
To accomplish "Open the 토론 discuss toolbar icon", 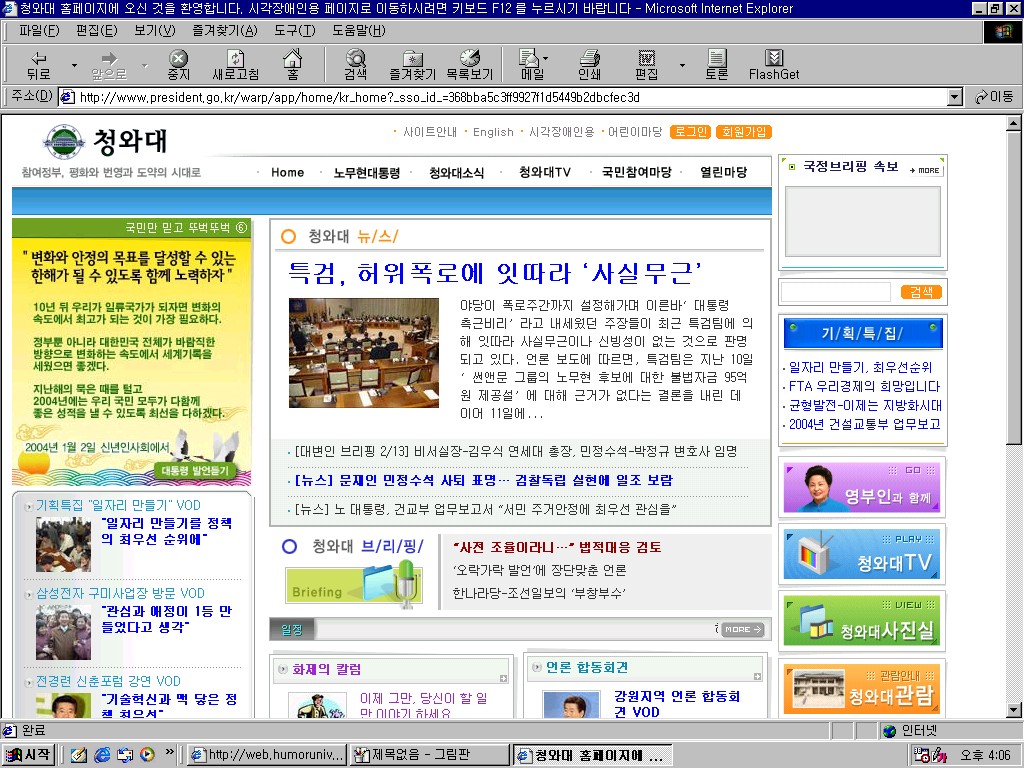I will click(x=716, y=65).
